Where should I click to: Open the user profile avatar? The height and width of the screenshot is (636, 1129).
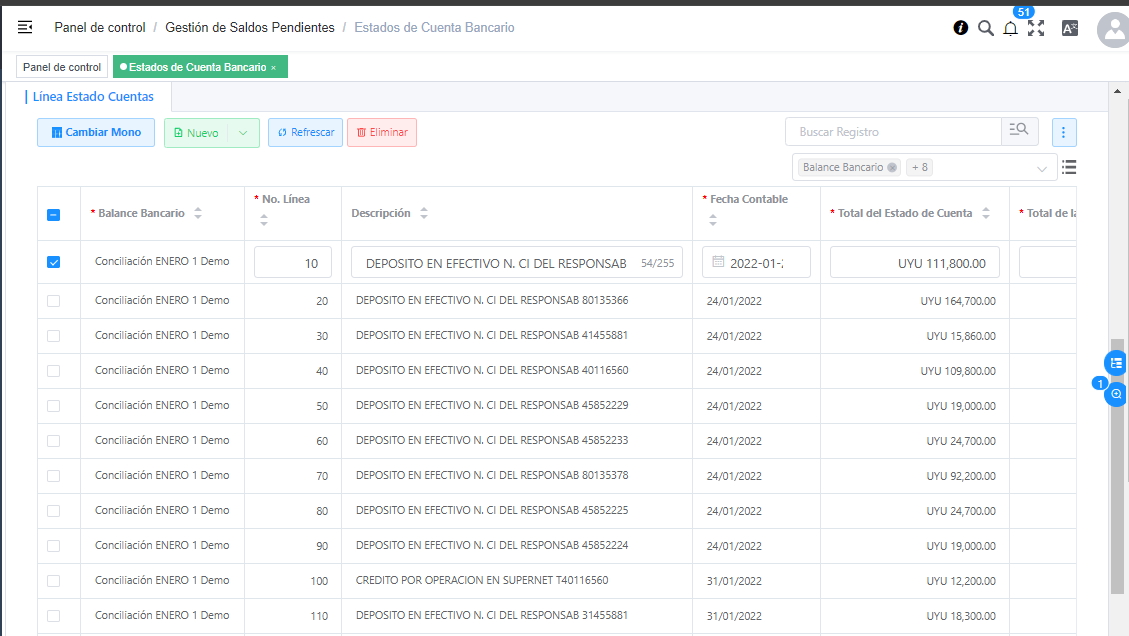click(1112, 30)
